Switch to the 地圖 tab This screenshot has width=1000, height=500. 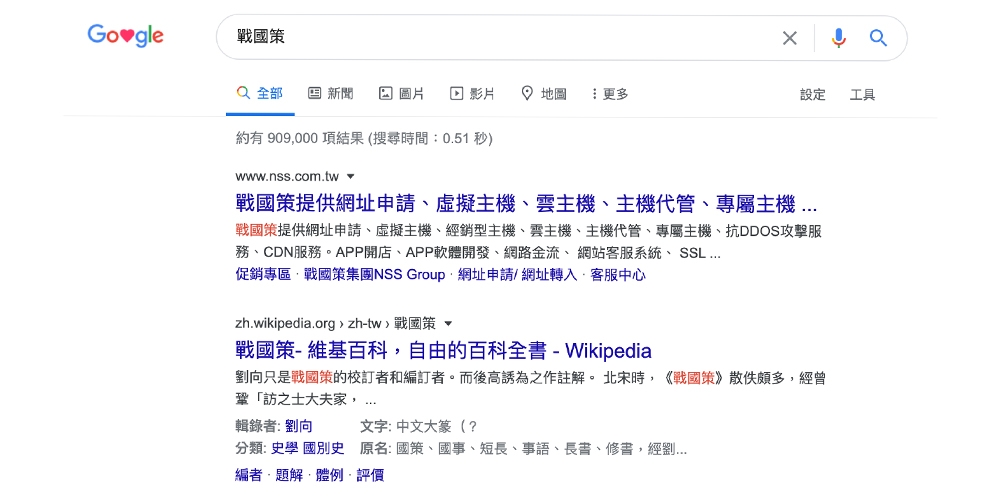coord(543,94)
